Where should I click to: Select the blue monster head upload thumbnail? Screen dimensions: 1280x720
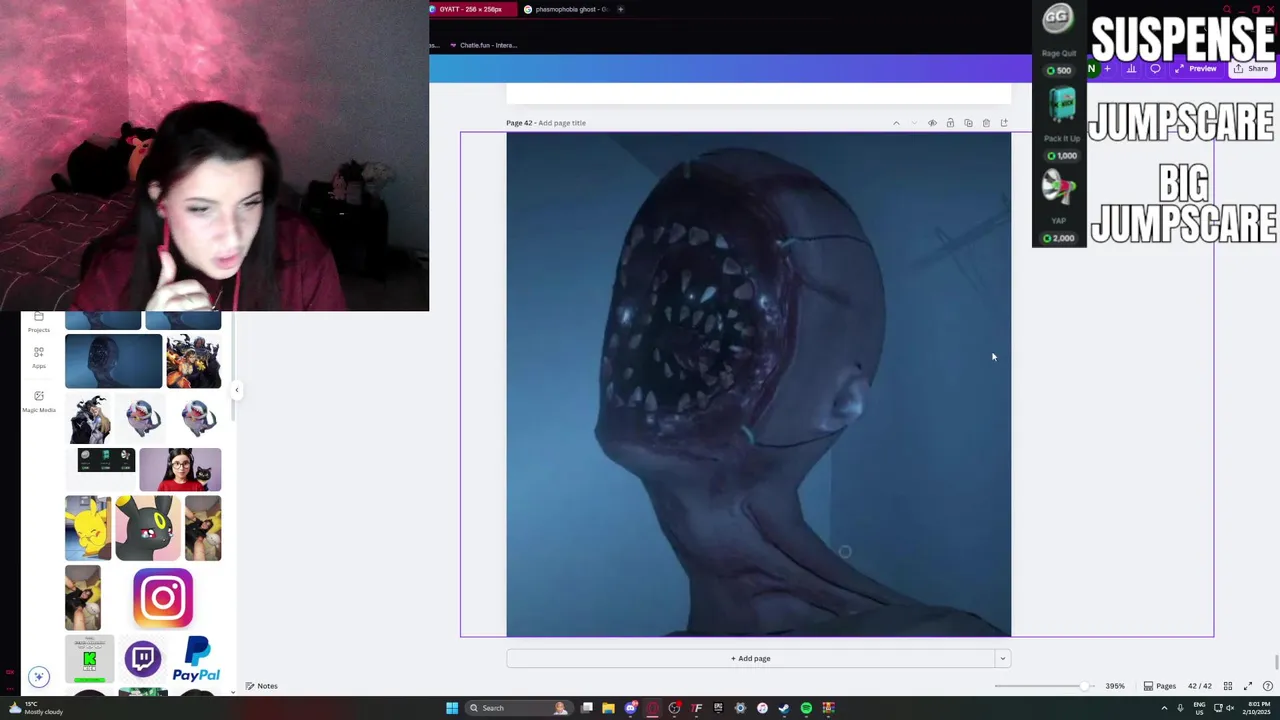(113, 361)
